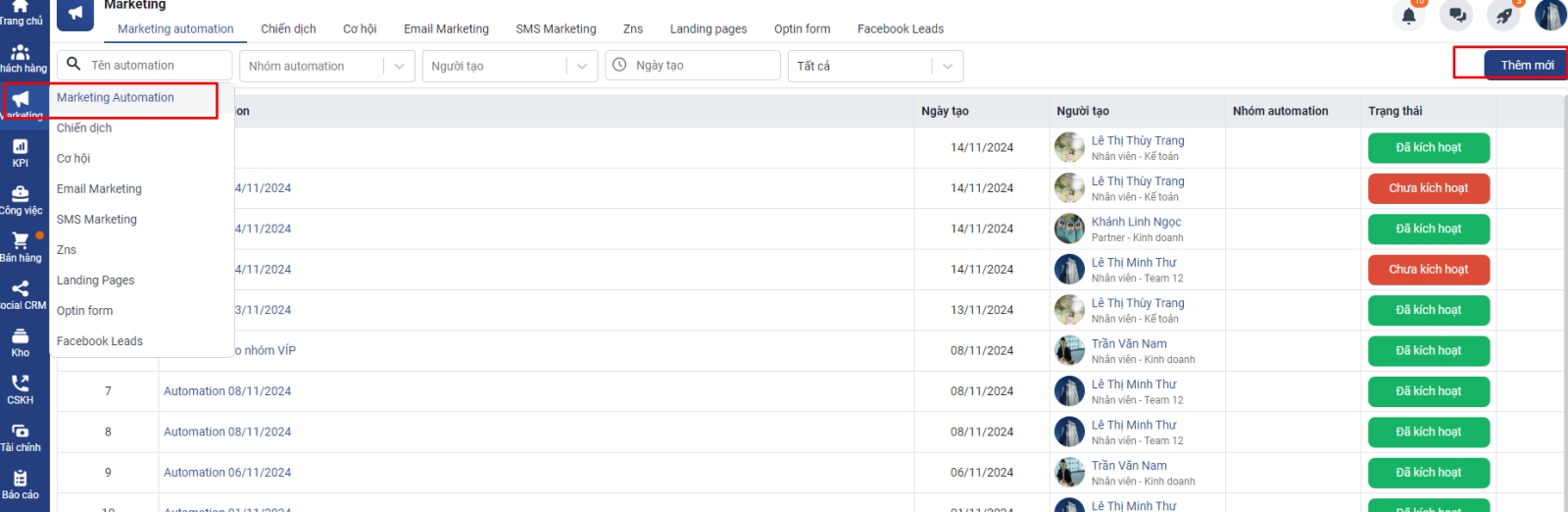Open Công việc briefcase icon in sidebar
This screenshot has width=1568, height=512.
pos(21,199)
